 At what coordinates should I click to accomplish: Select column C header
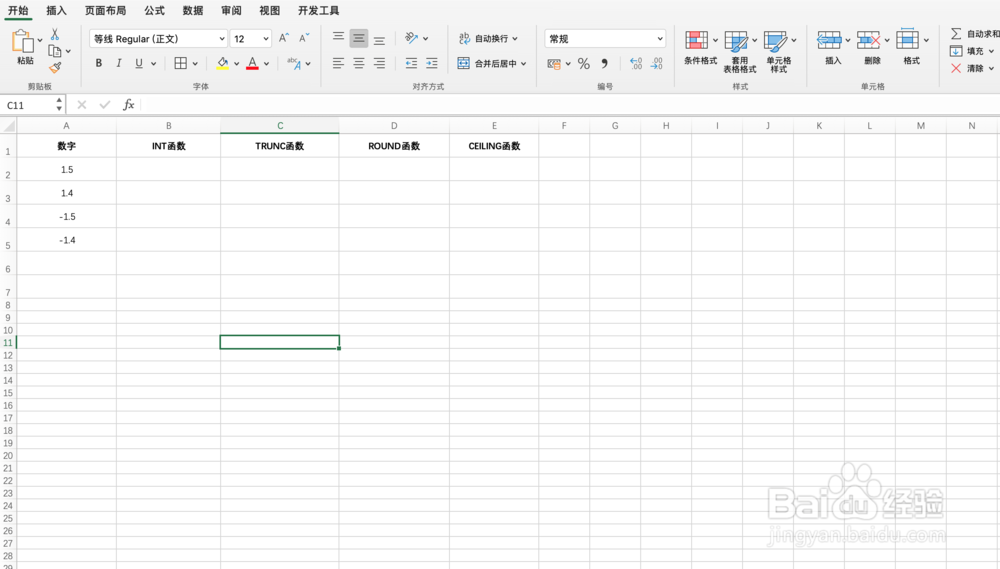279,126
